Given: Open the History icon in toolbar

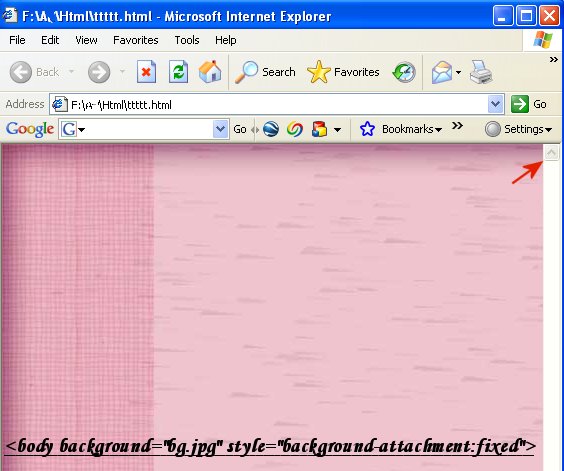Looking at the screenshot, I should (404, 72).
